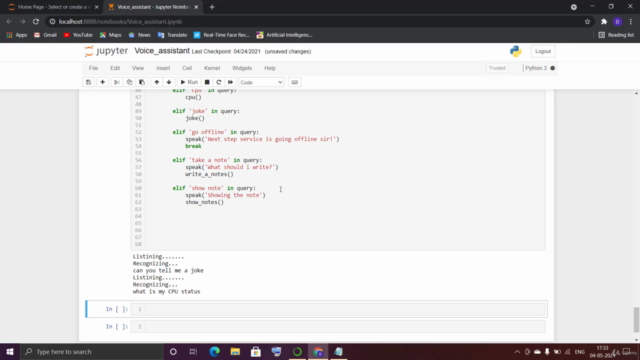Click the output line 'can you tell me a joke'
Viewport: 640px width, 360px height.
(168, 271)
